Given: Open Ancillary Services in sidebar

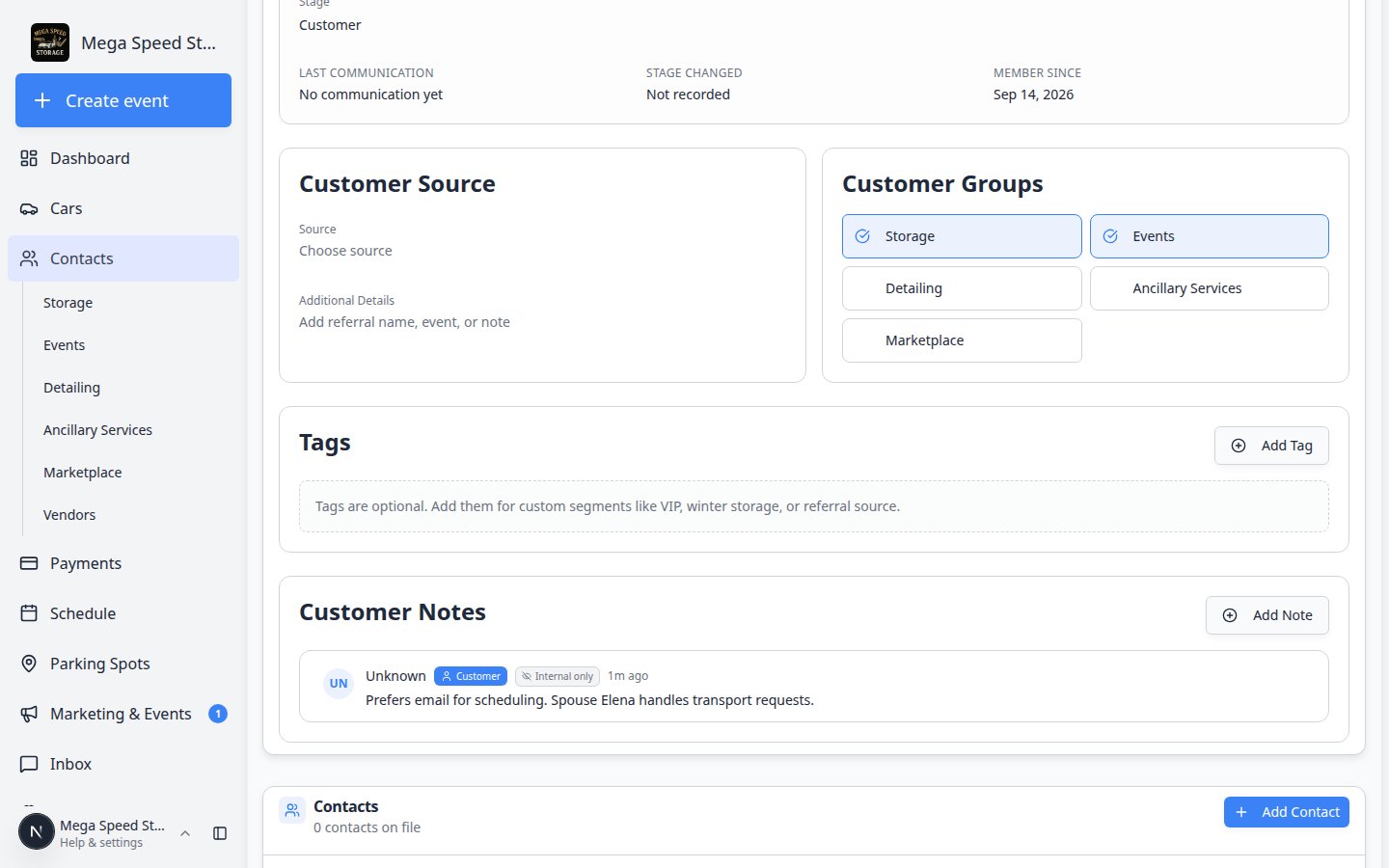Looking at the screenshot, I should (97, 430).
